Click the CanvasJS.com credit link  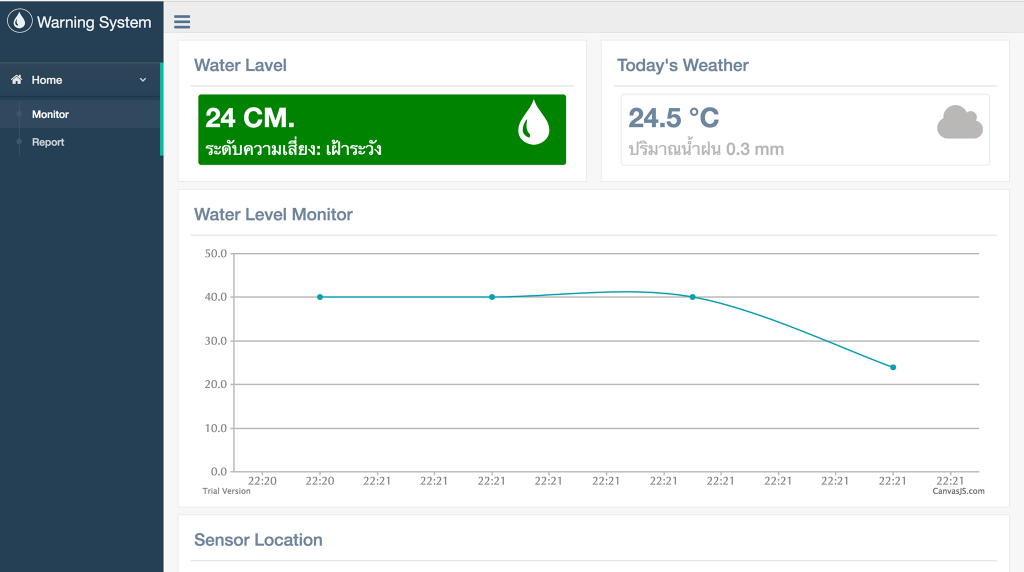click(x=958, y=491)
